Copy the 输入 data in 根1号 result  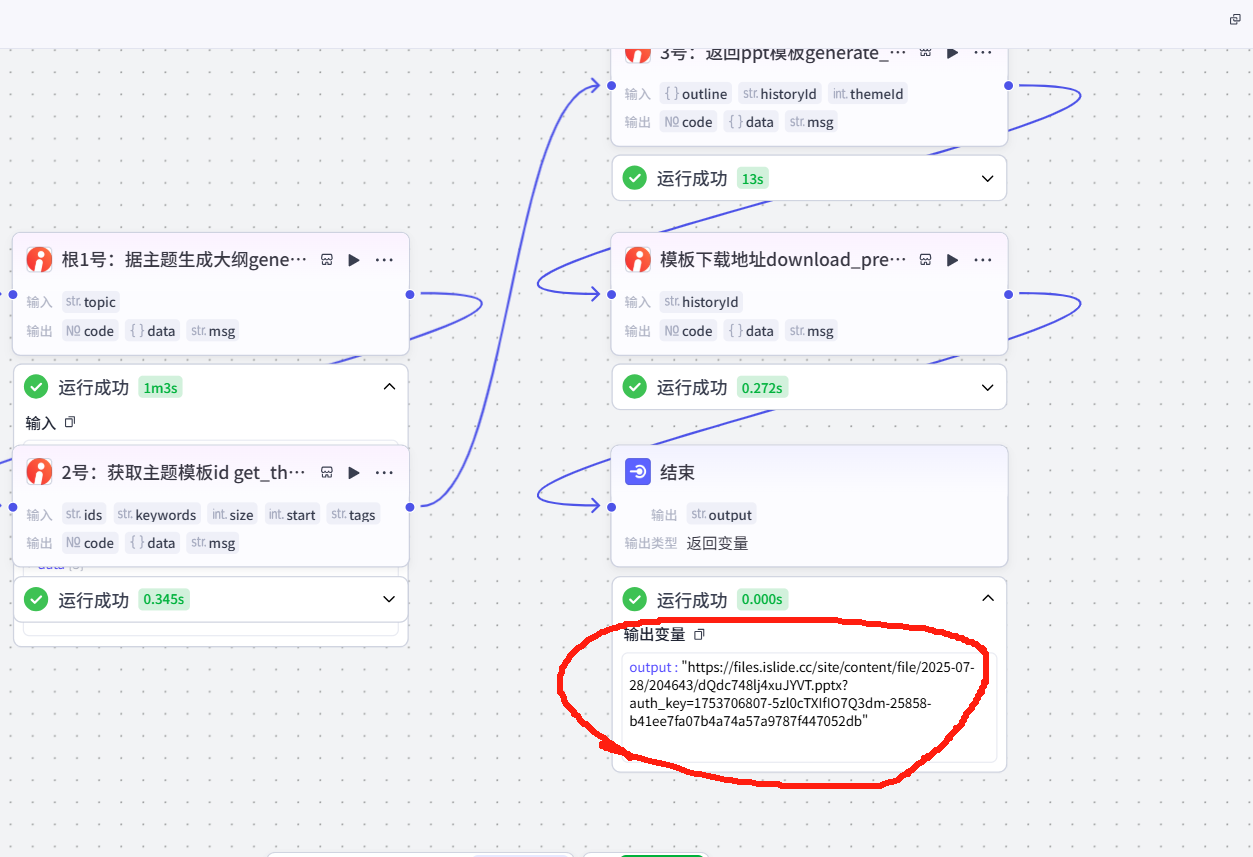coord(70,423)
